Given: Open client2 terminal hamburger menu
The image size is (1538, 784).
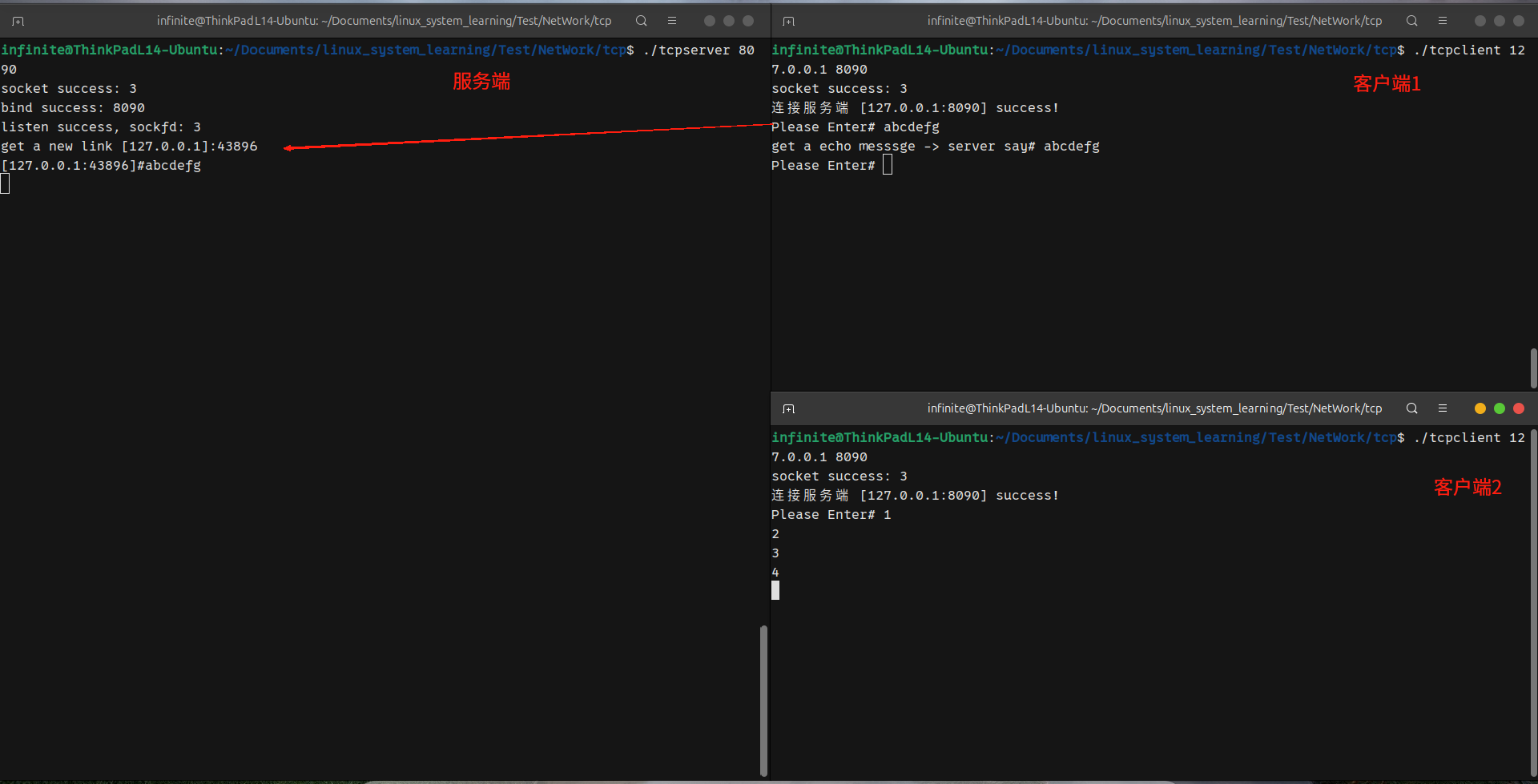Looking at the screenshot, I should pos(1443,408).
